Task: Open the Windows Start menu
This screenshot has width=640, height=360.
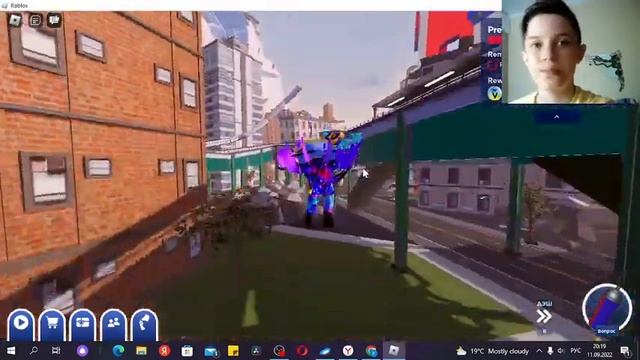Action: click(11, 351)
